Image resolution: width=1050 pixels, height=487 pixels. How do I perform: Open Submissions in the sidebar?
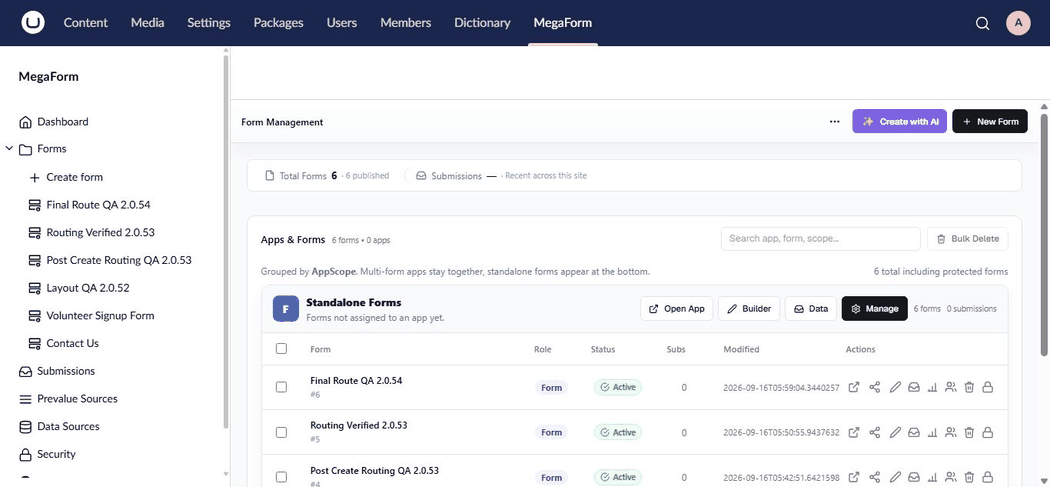tap(66, 371)
